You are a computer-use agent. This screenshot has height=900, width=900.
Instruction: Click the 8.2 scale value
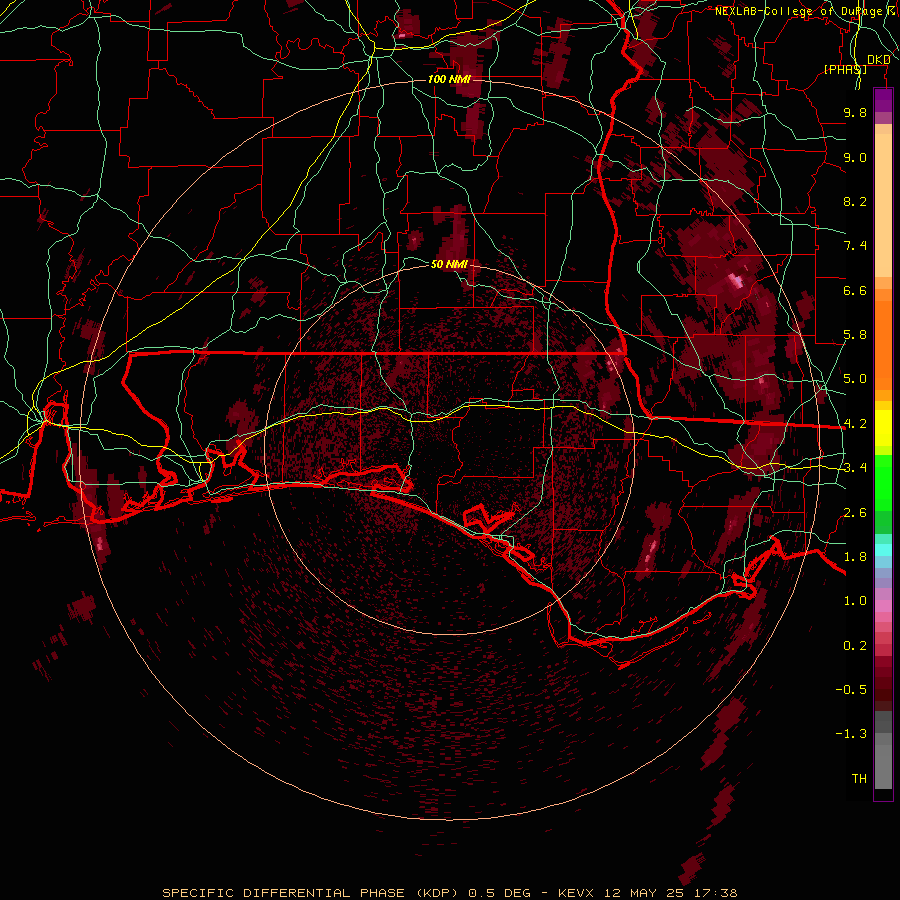855,201
